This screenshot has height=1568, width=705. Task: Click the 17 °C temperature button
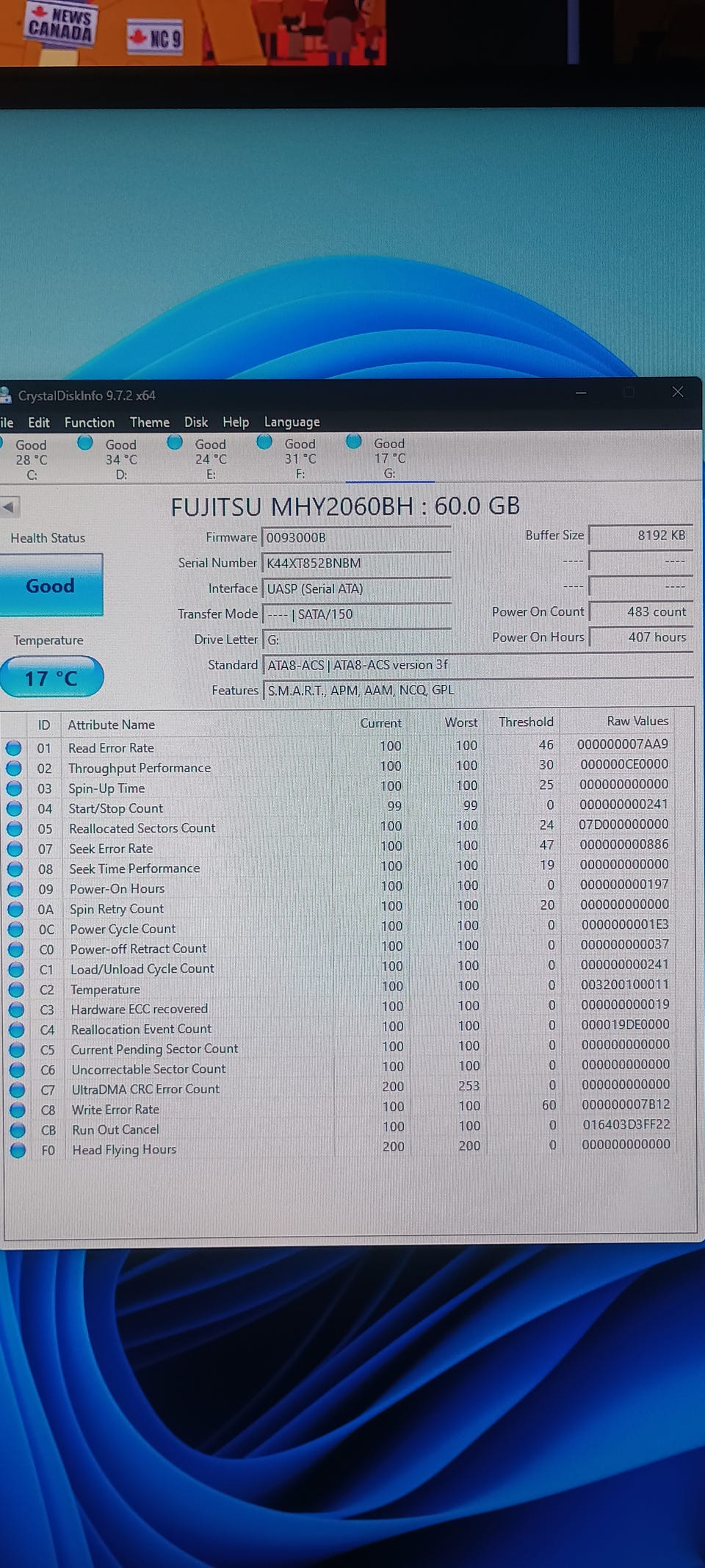point(51,677)
